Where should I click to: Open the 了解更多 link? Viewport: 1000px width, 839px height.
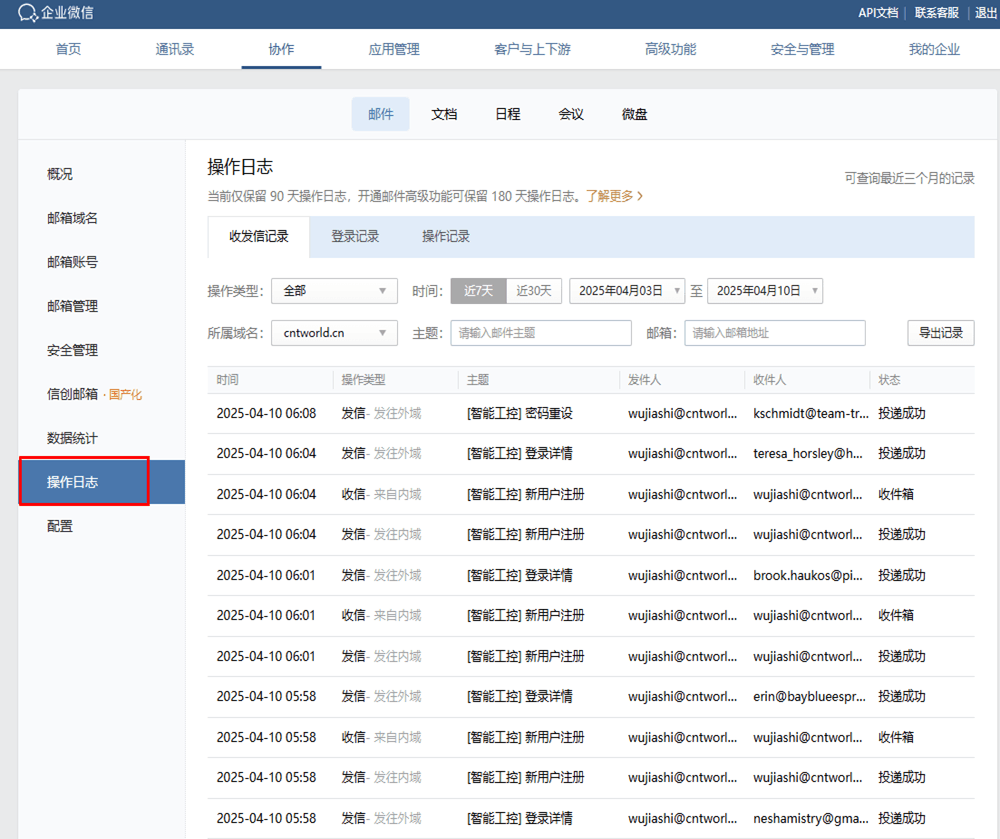[614, 196]
